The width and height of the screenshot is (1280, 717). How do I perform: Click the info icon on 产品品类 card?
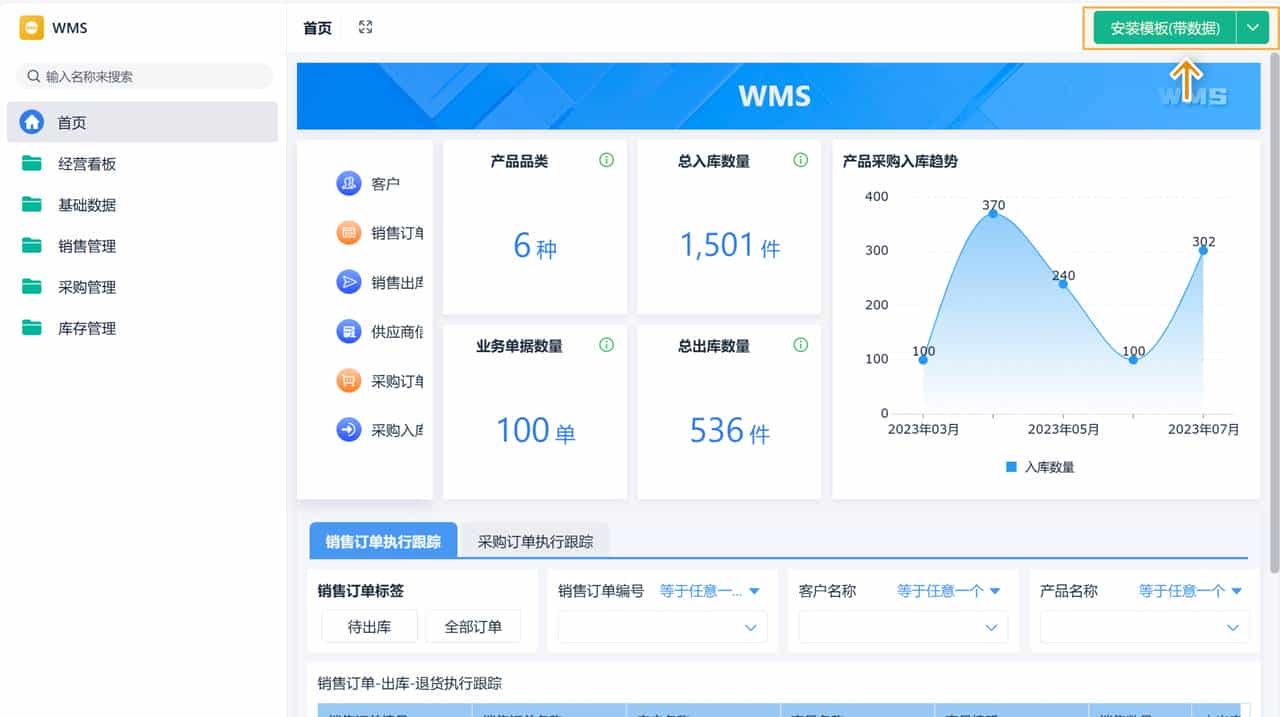tap(606, 160)
